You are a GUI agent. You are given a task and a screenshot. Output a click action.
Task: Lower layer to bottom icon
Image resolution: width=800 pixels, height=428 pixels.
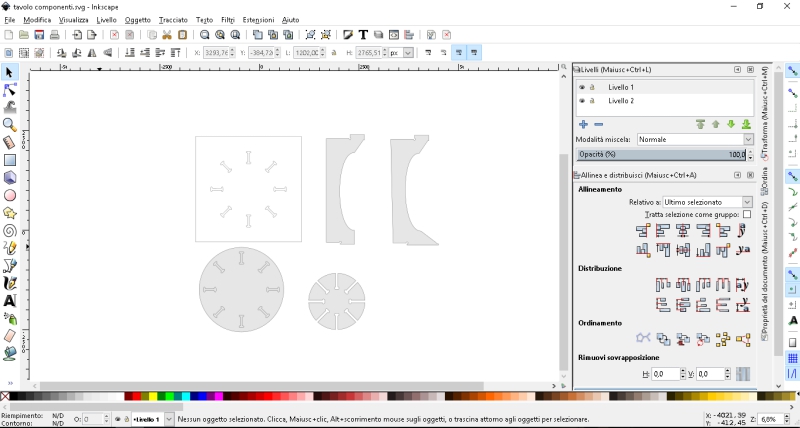(x=746, y=124)
